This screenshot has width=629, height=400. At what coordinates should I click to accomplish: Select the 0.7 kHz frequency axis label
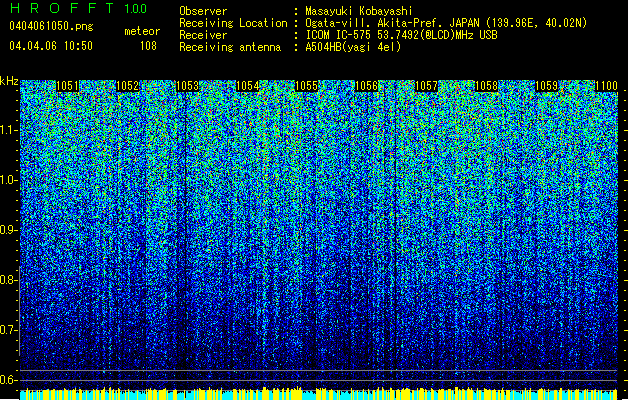[x=9, y=329]
